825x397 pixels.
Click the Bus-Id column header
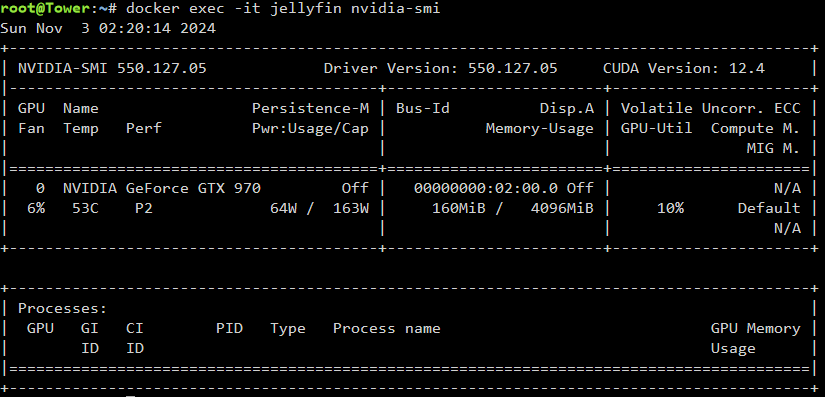[422, 108]
